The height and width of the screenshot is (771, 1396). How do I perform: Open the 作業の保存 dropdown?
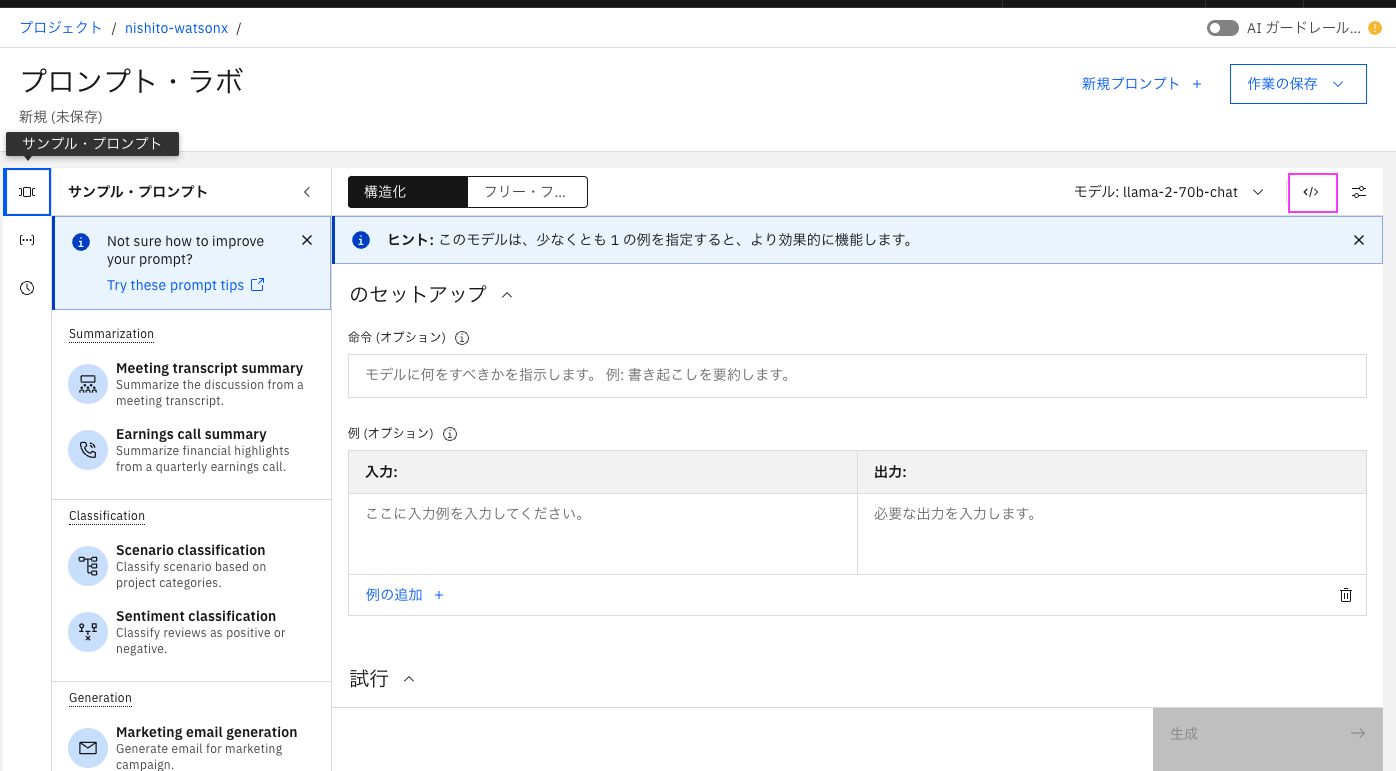1298,84
